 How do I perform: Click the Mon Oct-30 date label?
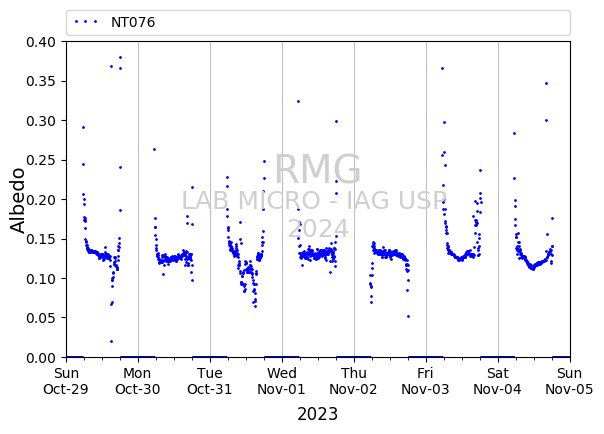point(138,381)
